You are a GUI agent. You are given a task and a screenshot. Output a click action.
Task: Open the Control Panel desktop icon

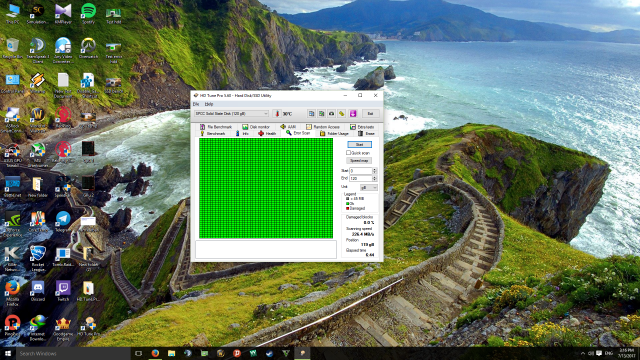13,84
